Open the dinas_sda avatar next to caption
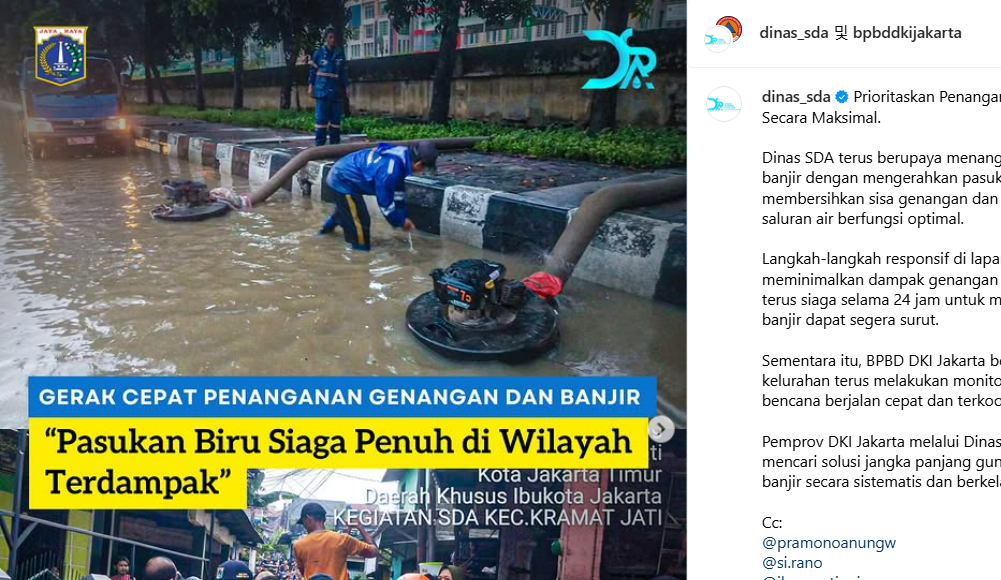The height and width of the screenshot is (580, 1001). click(x=723, y=104)
